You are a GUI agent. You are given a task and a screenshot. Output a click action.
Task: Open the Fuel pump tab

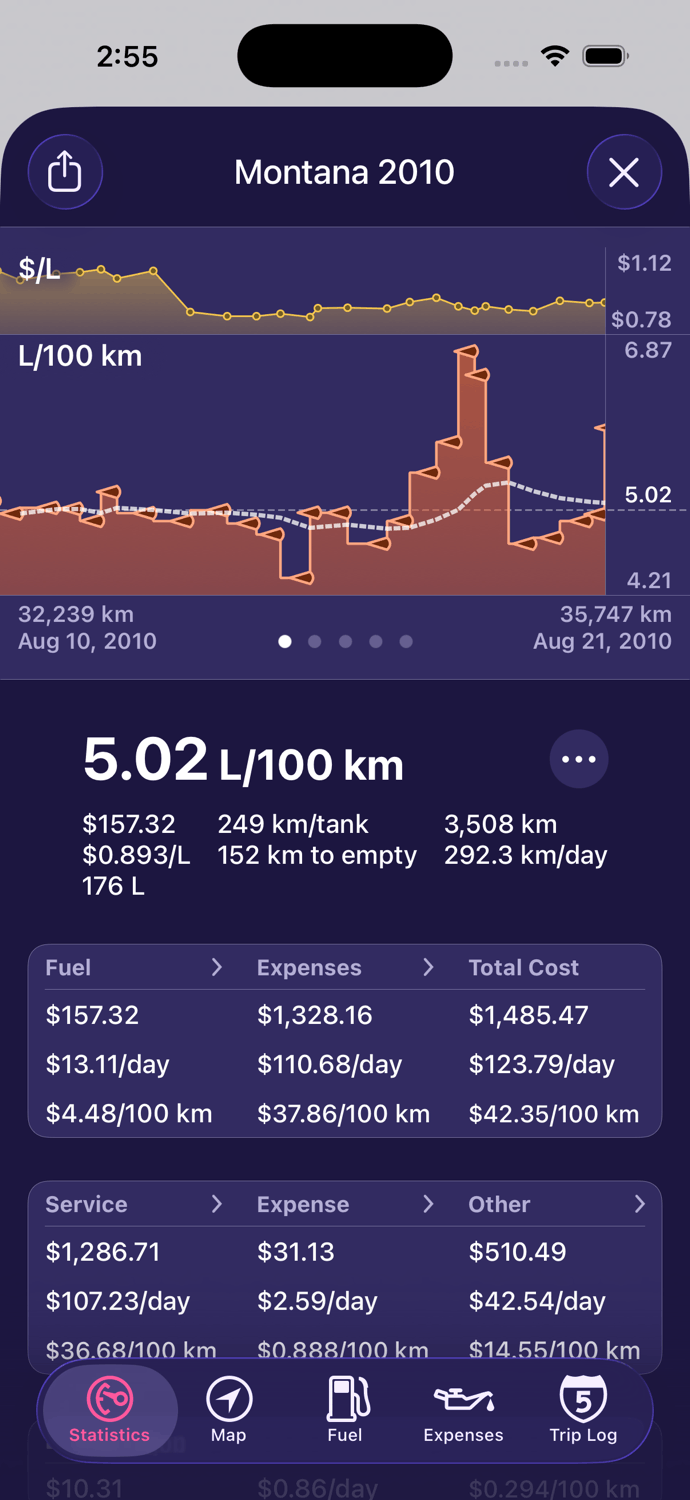[345, 1410]
